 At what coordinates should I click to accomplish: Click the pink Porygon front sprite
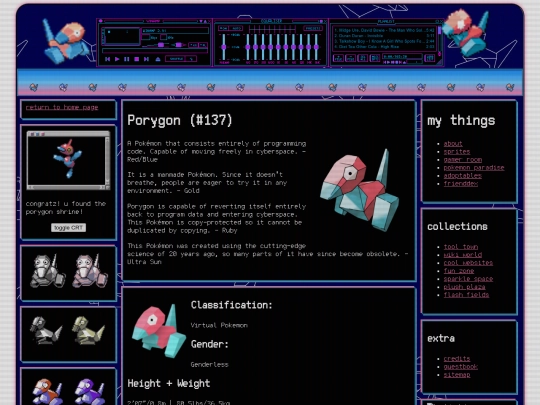point(90,272)
